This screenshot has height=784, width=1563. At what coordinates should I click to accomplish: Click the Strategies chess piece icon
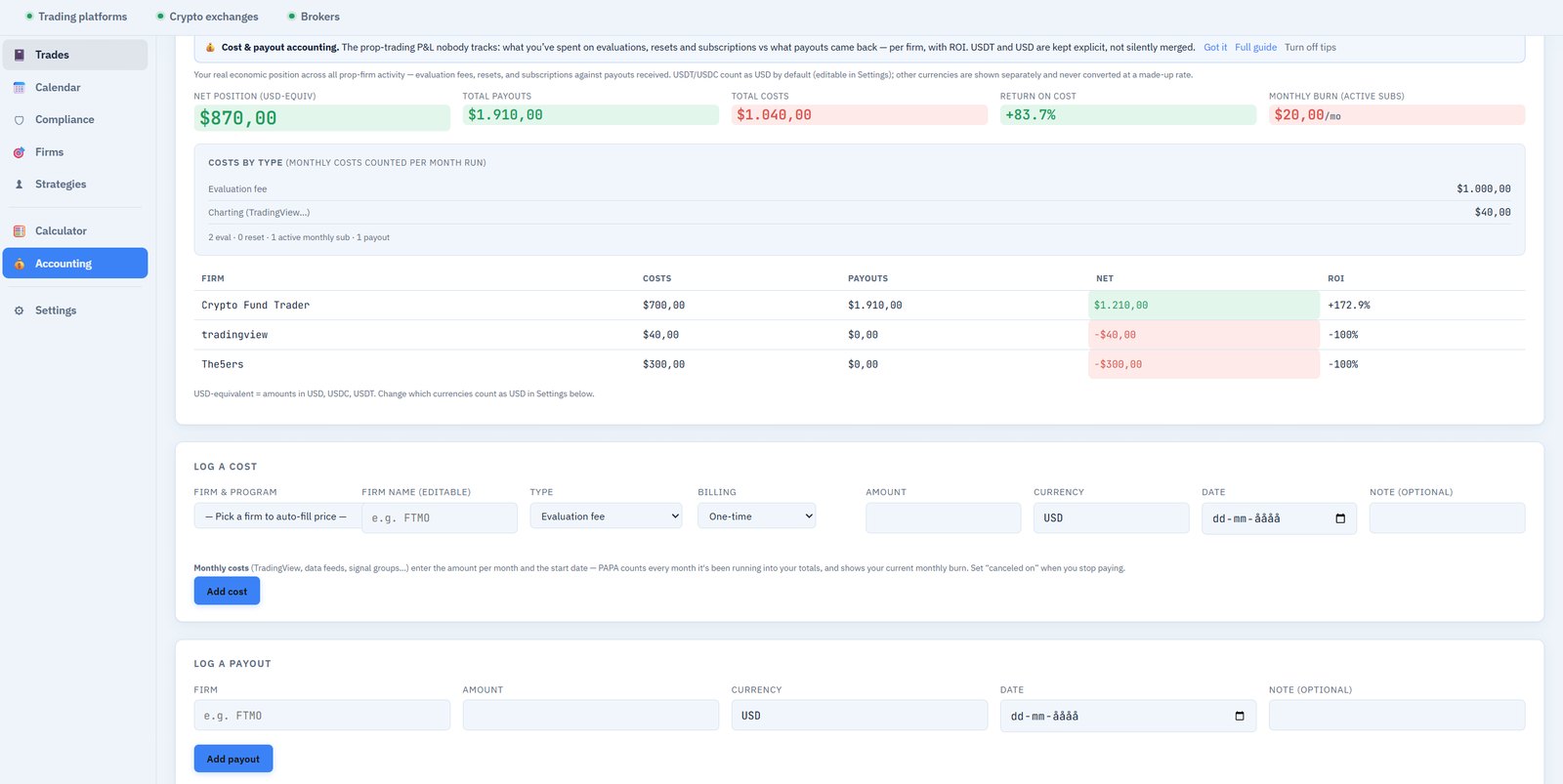pyautogui.click(x=19, y=185)
